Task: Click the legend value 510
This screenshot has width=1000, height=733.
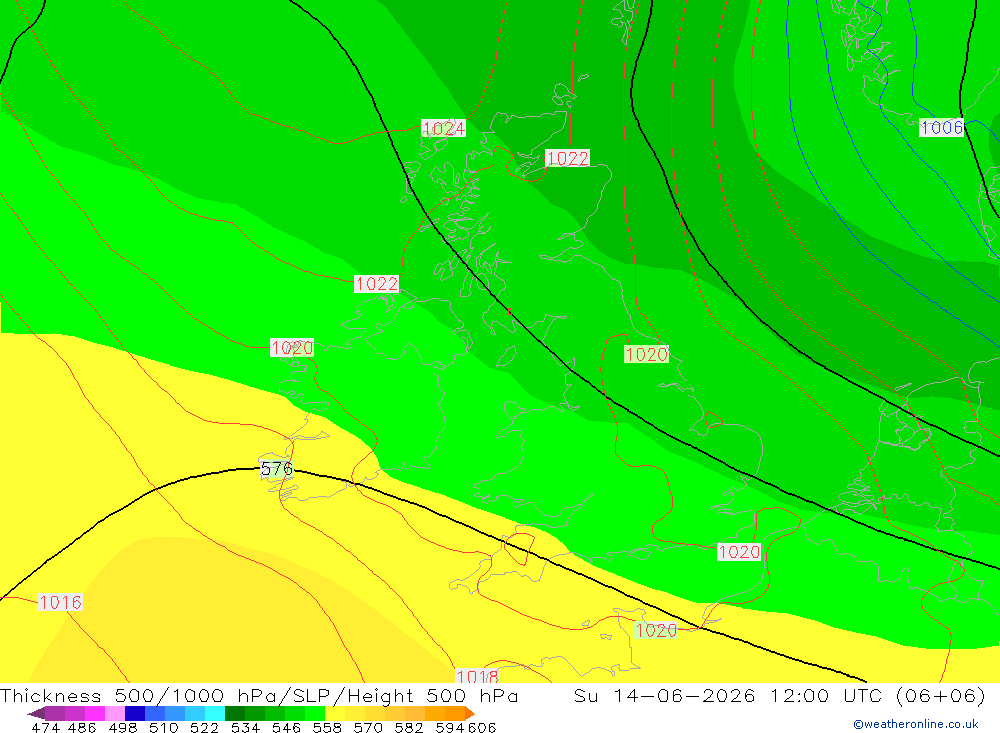Action: tap(164, 728)
